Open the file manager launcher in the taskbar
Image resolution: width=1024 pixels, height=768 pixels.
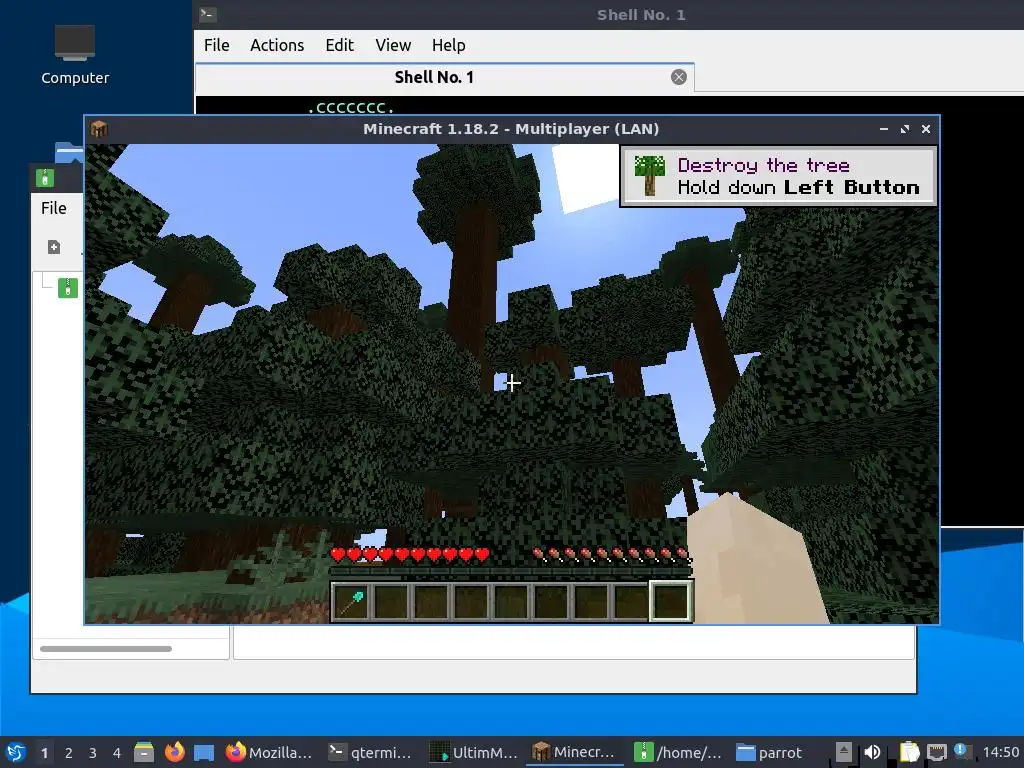click(144, 752)
